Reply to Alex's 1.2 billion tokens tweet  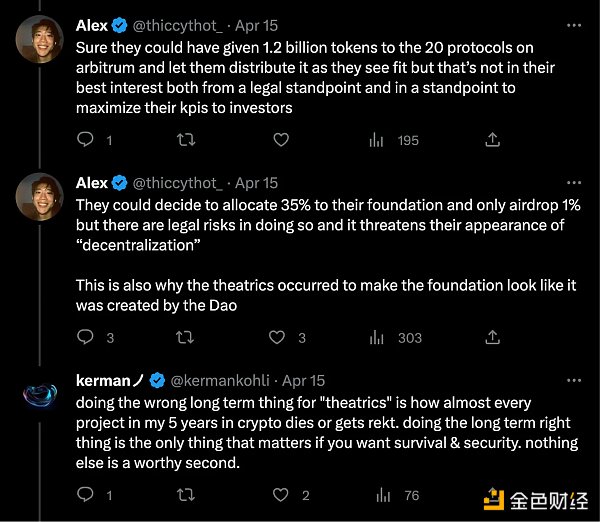[x=85, y=141]
